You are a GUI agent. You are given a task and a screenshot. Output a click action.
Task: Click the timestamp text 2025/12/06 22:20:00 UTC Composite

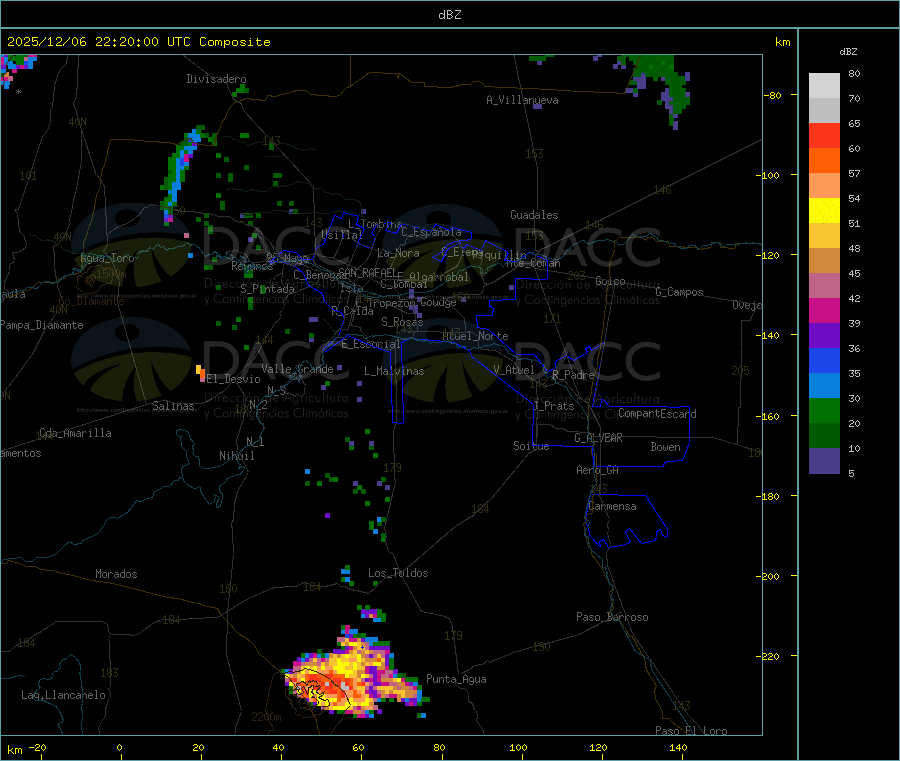[x=138, y=42]
